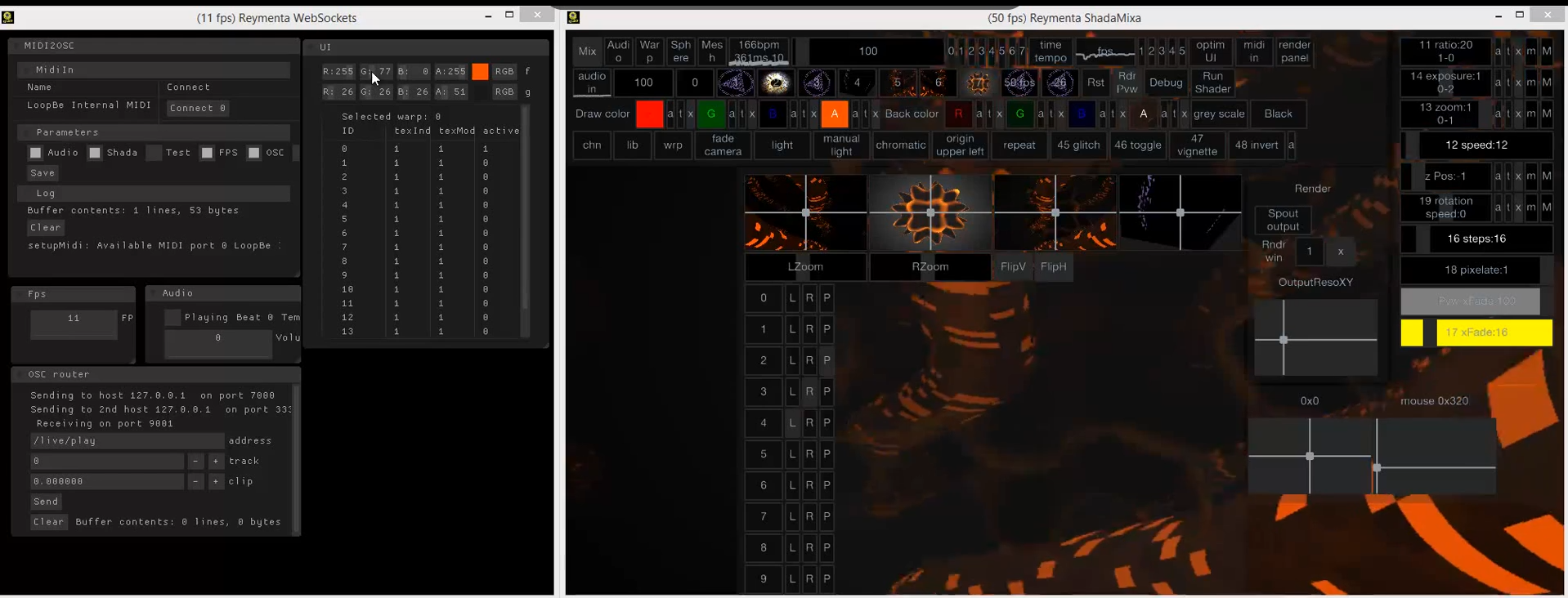1568x598 pixels.
Task: Toggle the 48 invert effect
Action: click(x=1257, y=145)
